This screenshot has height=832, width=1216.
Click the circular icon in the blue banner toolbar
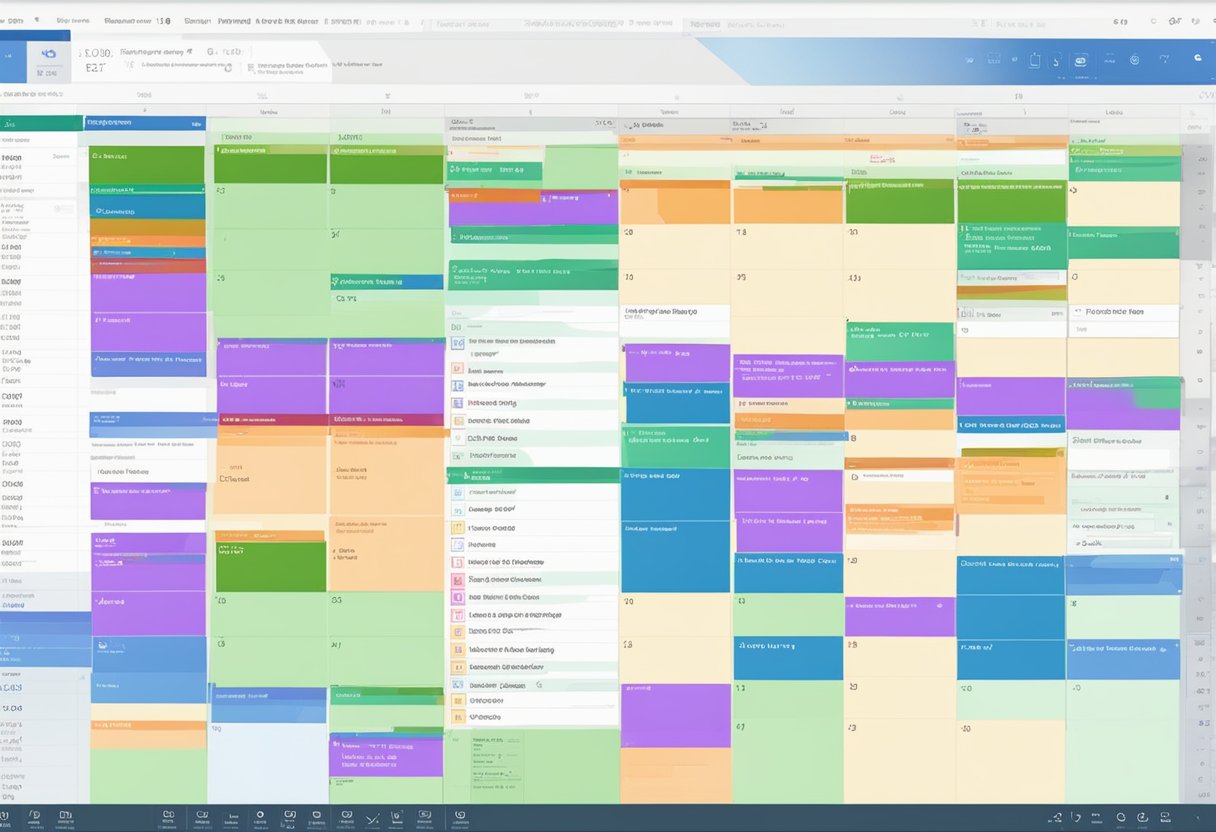tap(1135, 60)
